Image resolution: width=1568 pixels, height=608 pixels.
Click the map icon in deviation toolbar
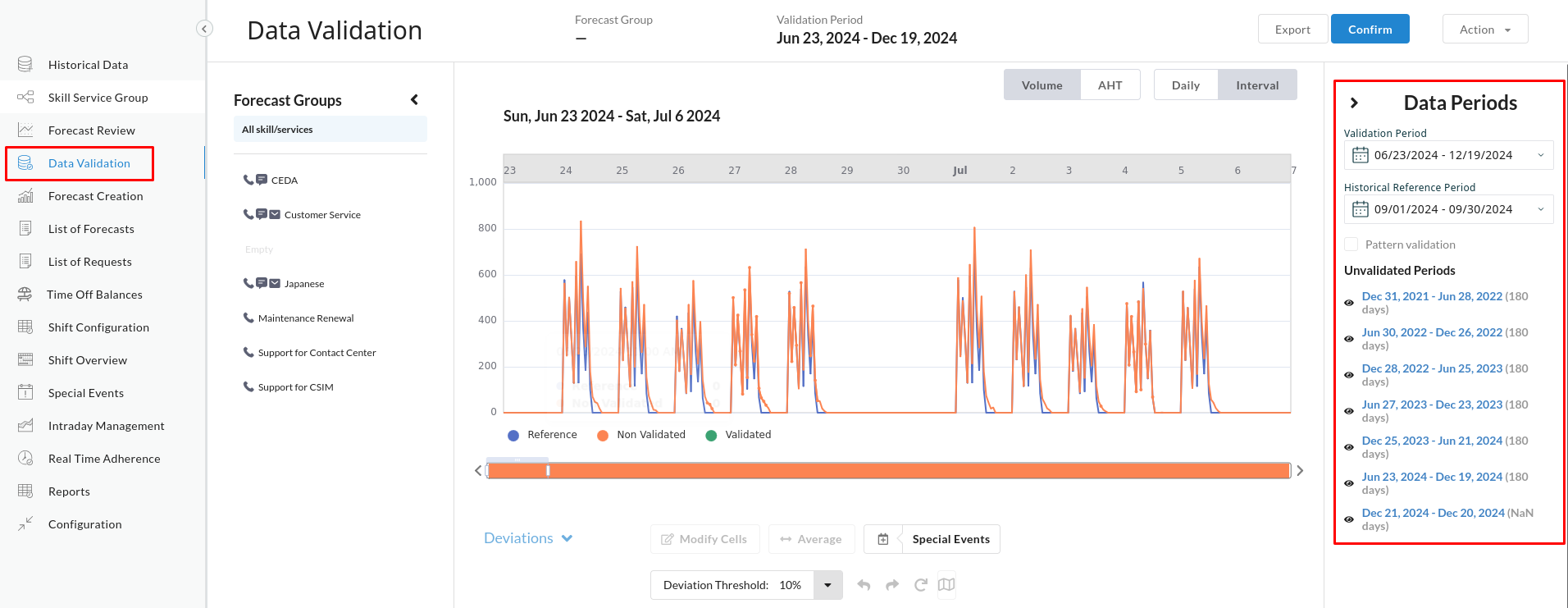946,585
